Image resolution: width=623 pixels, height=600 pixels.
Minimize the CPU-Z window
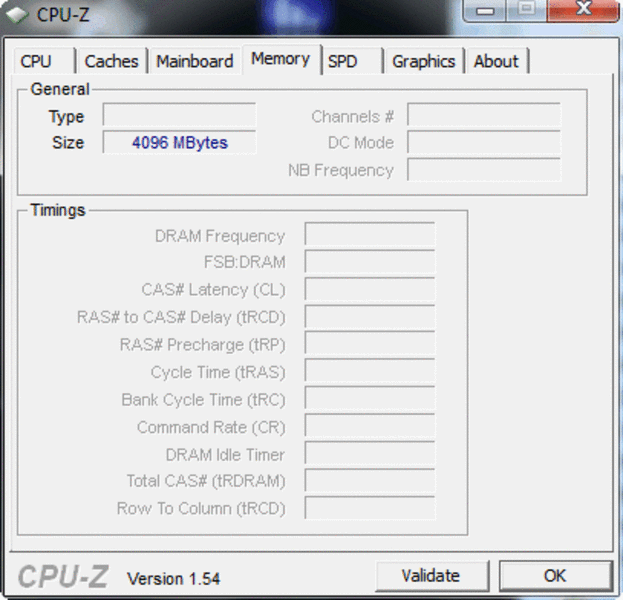484,10
